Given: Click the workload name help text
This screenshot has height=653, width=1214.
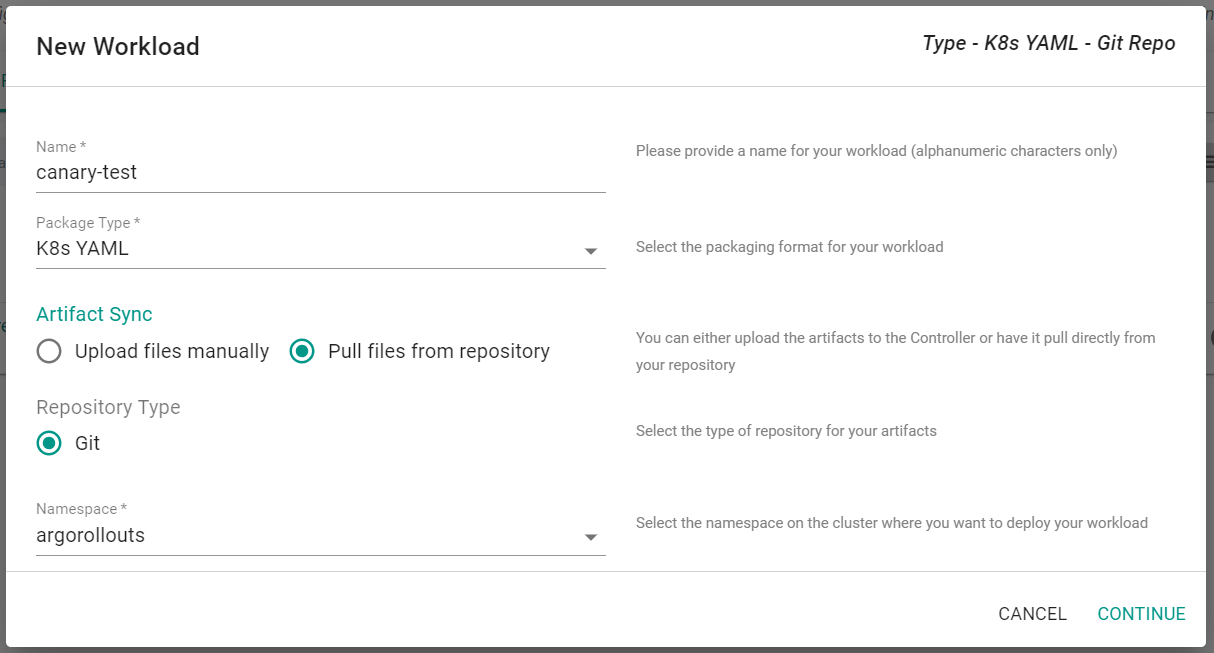Looking at the screenshot, I should [x=876, y=151].
